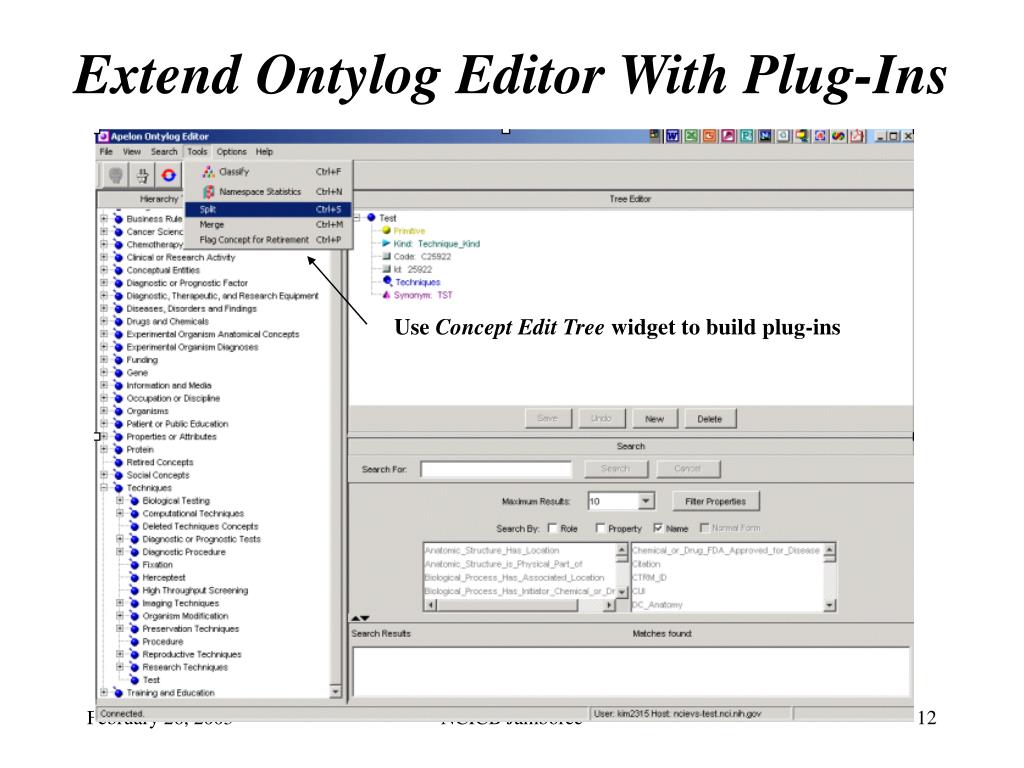1024x768 pixels.
Task: Select CTRM_ID in the properties list
Action: coord(650,577)
